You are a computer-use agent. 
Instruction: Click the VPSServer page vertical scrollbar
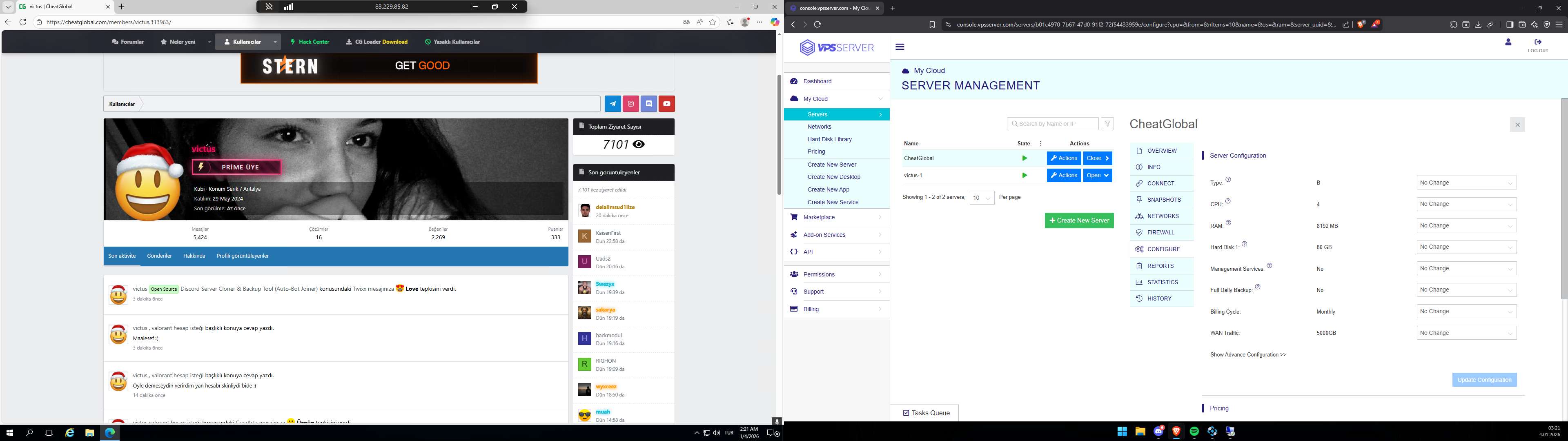click(x=1564, y=198)
